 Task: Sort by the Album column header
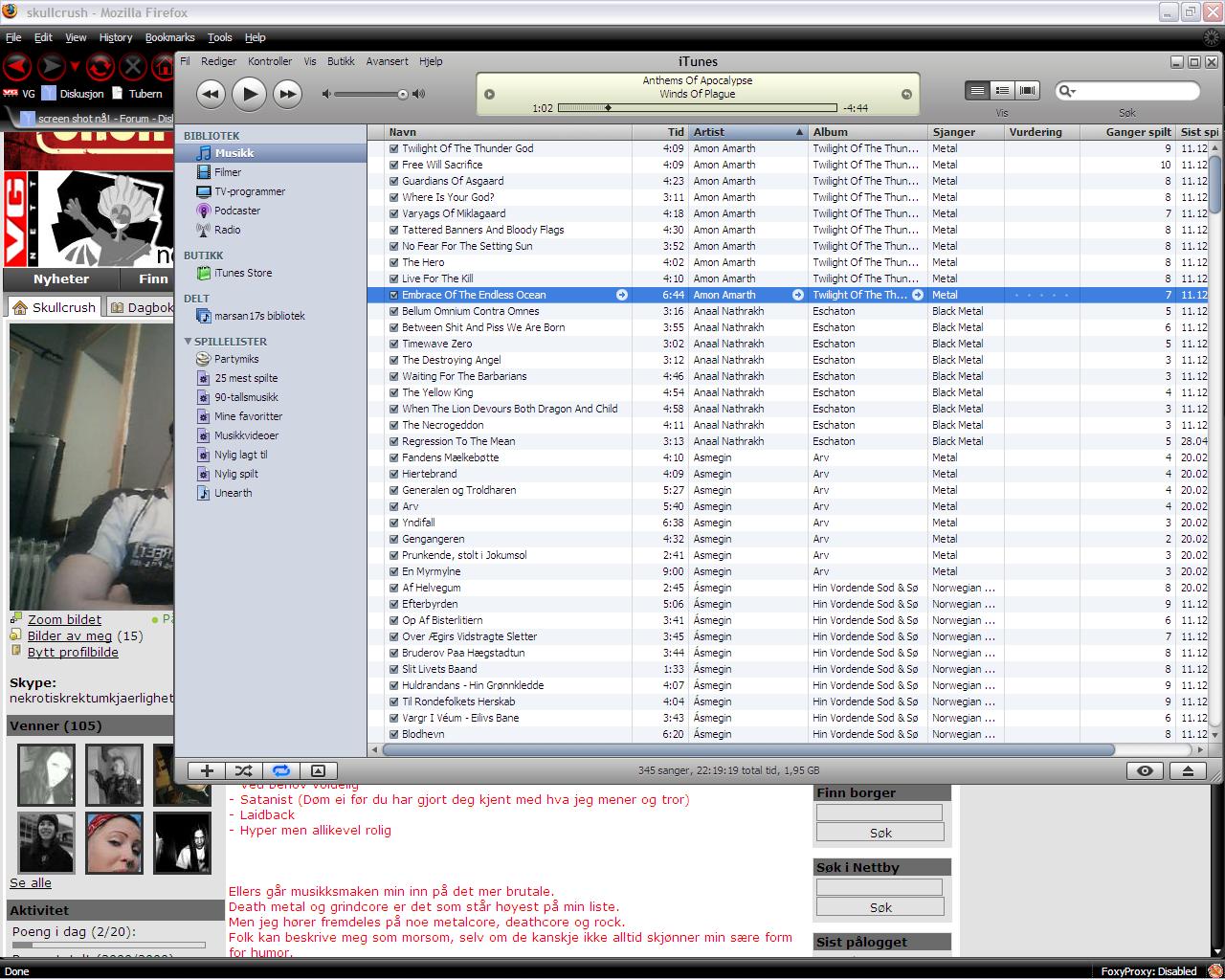click(x=868, y=132)
